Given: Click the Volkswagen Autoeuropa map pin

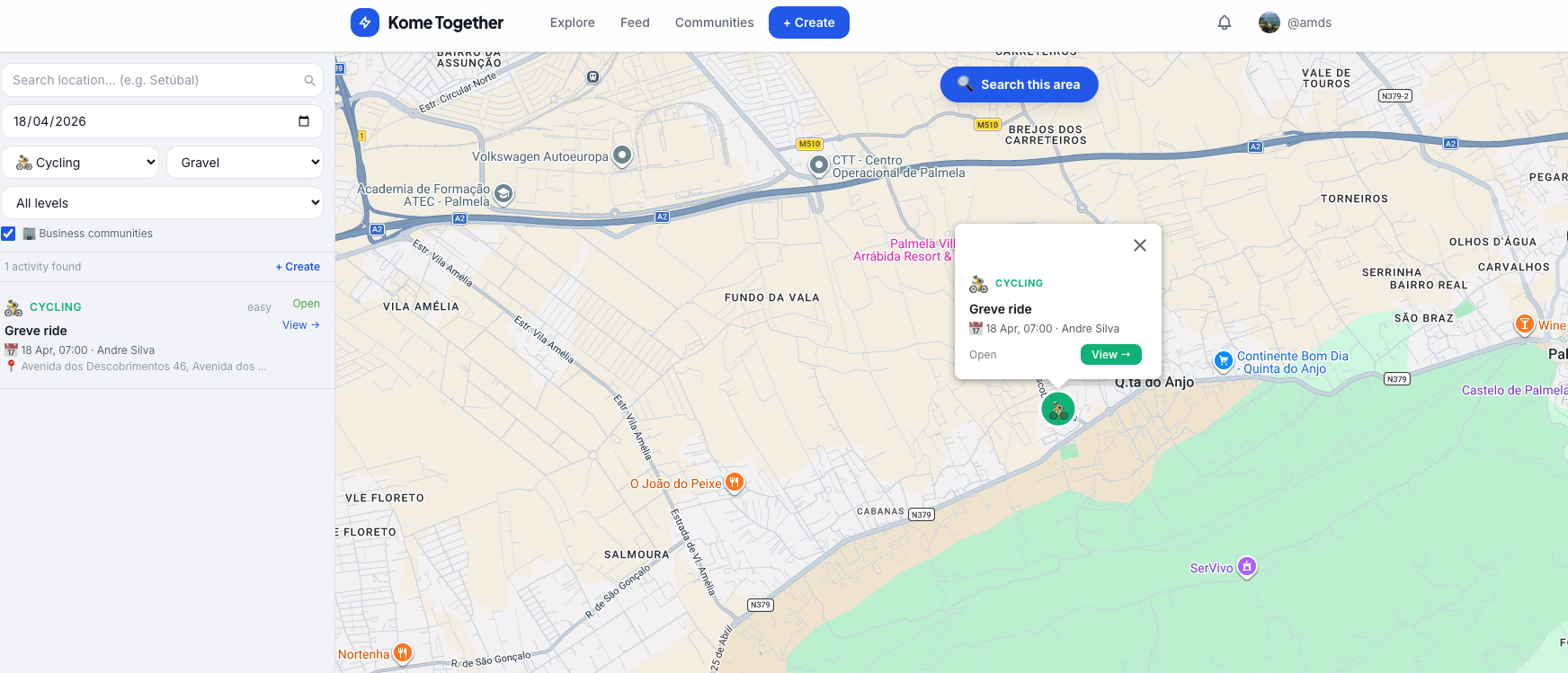Looking at the screenshot, I should pos(622,155).
